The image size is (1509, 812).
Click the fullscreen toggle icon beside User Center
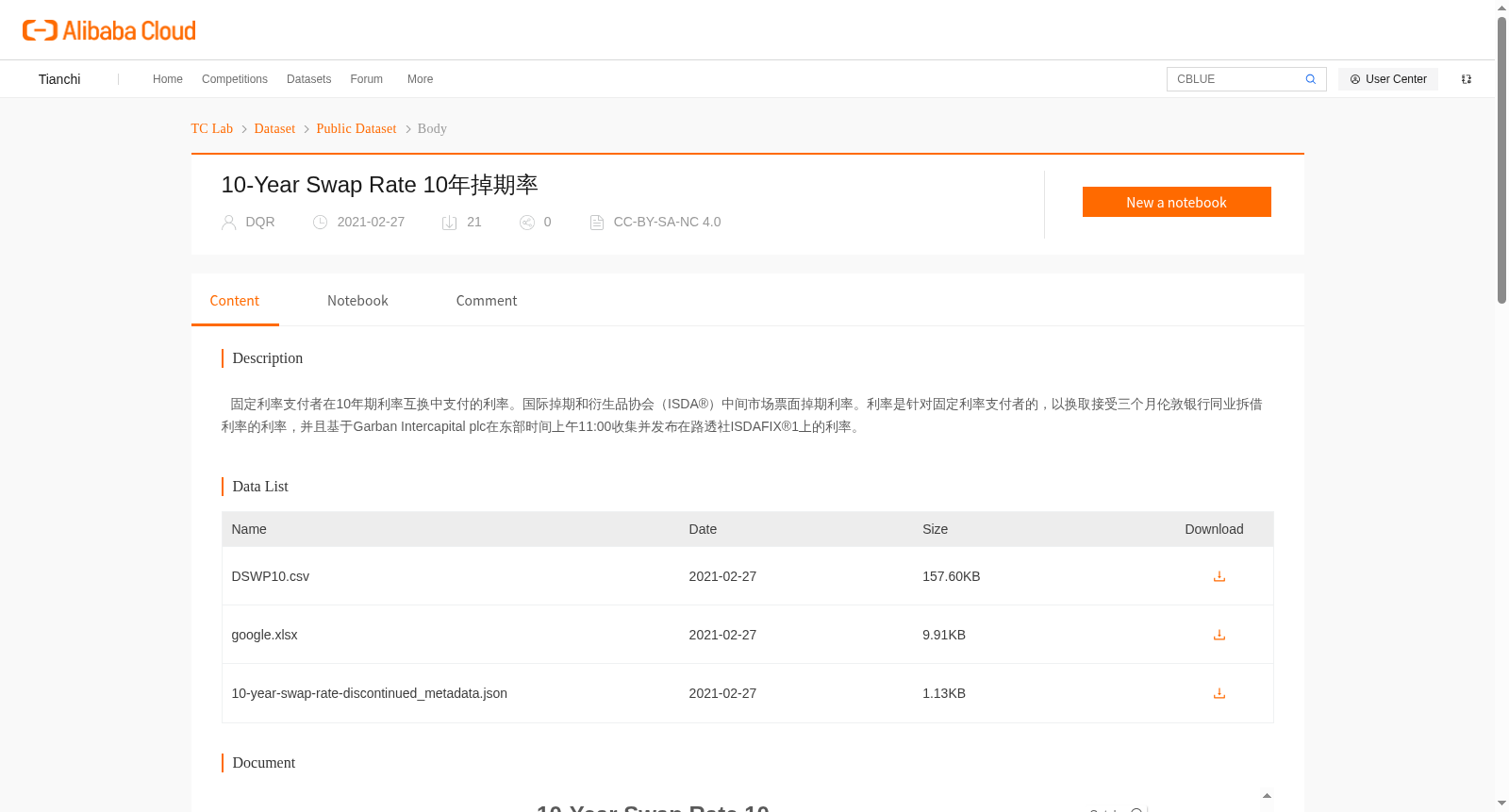point(1467,79)
